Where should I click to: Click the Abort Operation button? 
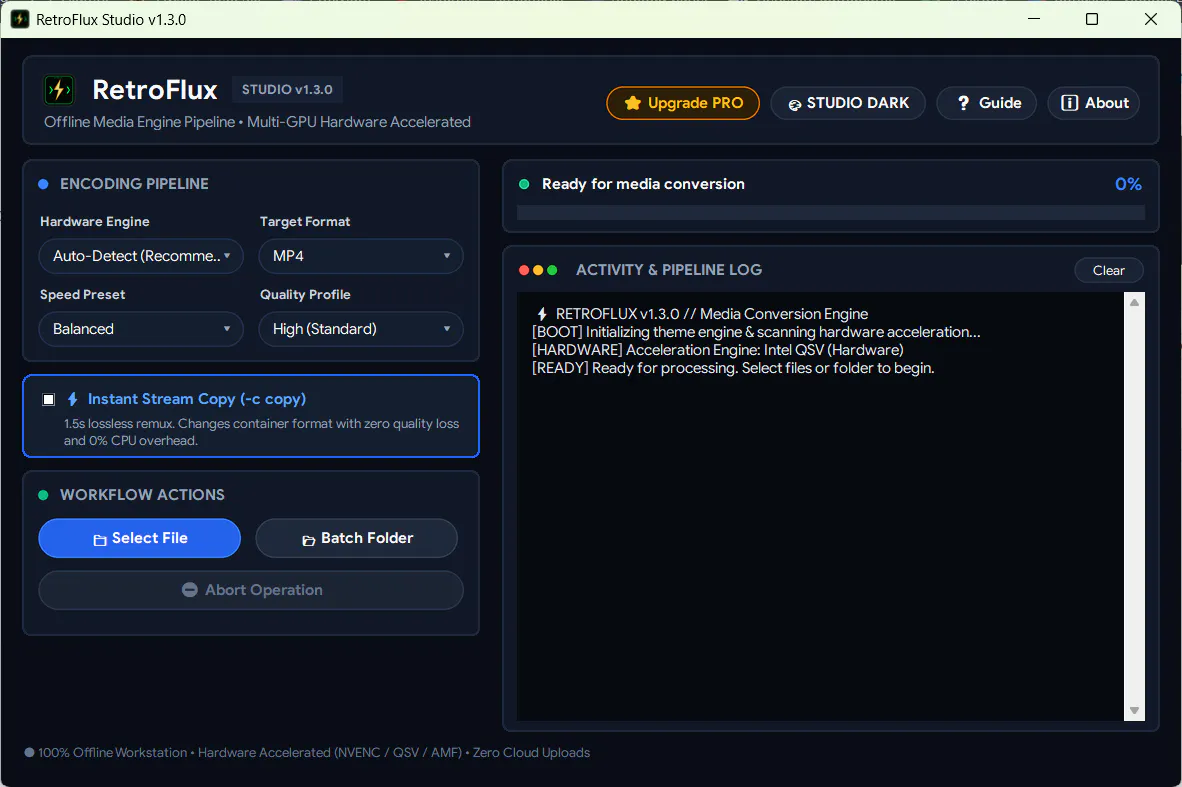point(251,590)
